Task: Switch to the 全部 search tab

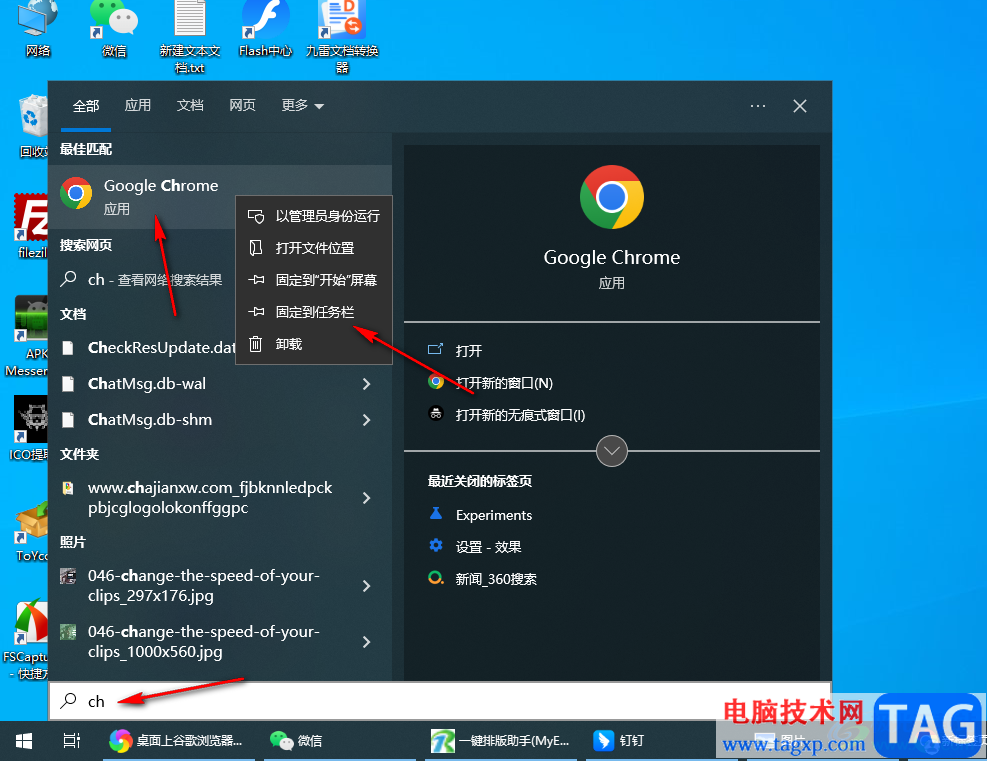Action: tap(86, 106)
